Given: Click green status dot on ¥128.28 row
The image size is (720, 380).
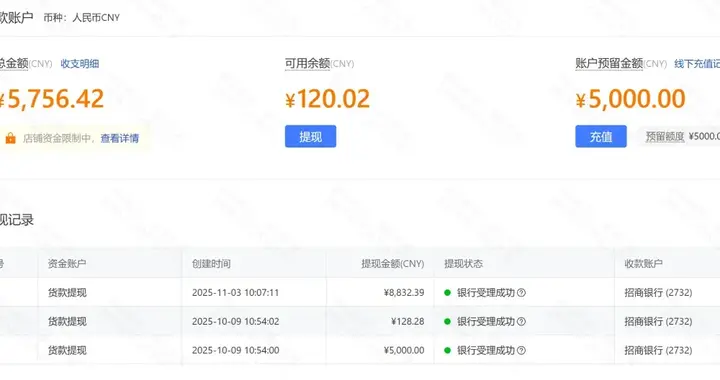Looking at the screenshot, I should tap(447, 322).
